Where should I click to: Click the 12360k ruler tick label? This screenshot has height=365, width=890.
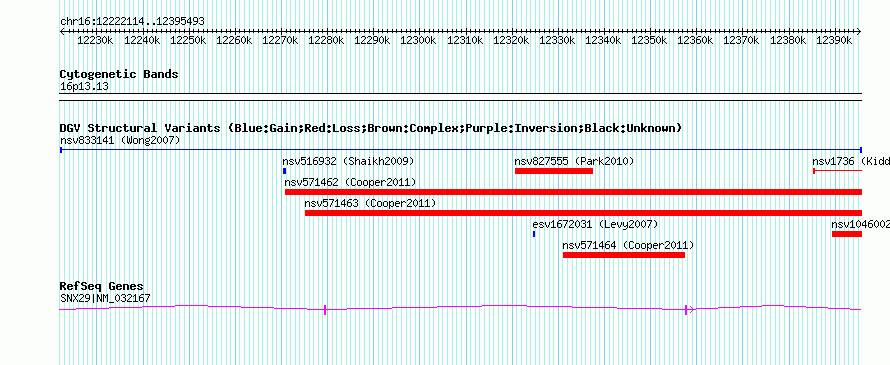point(696,40)
